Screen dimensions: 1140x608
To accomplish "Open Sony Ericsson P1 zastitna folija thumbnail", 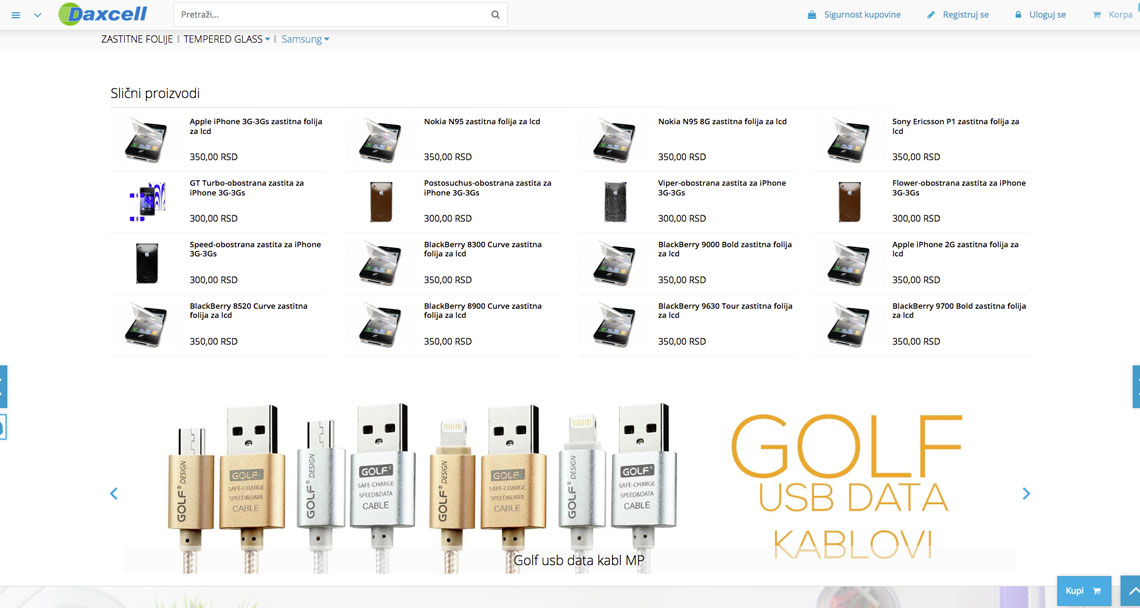I will coord(848,140).
